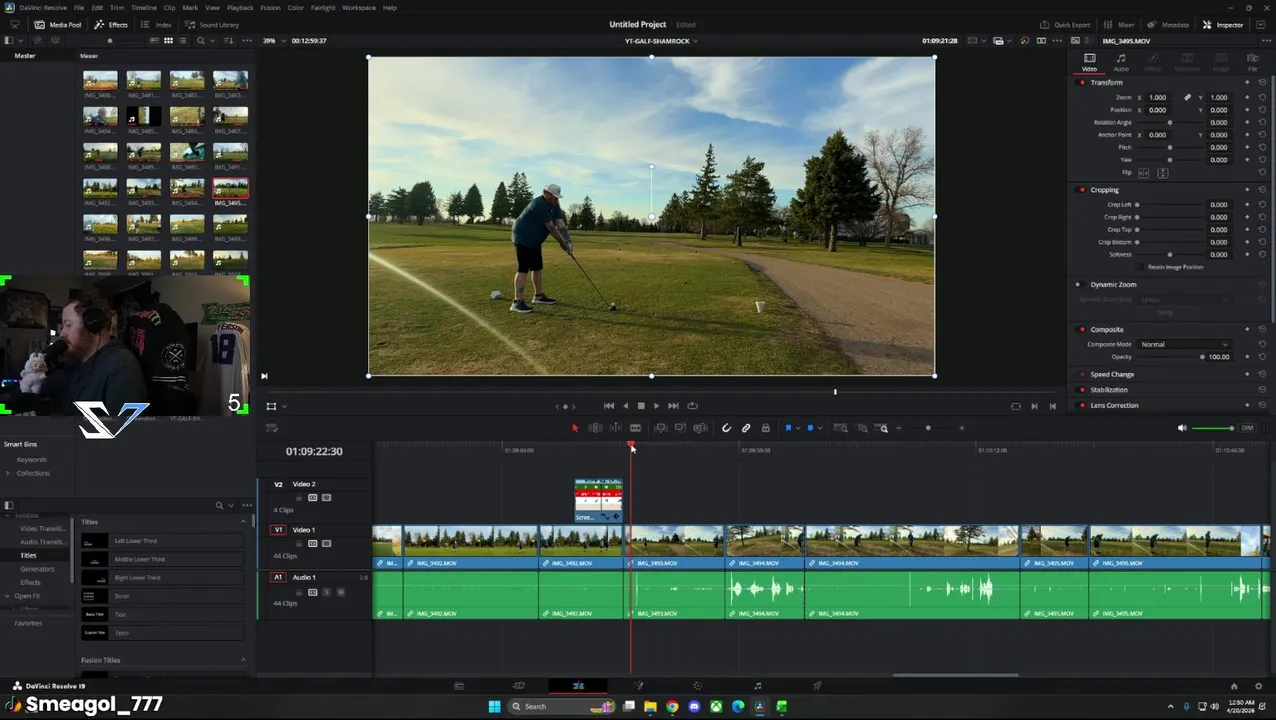The height and width of the screenshot is (720, 1276).
Task: Stop playback in the viewer
Action: pos(641,406)
